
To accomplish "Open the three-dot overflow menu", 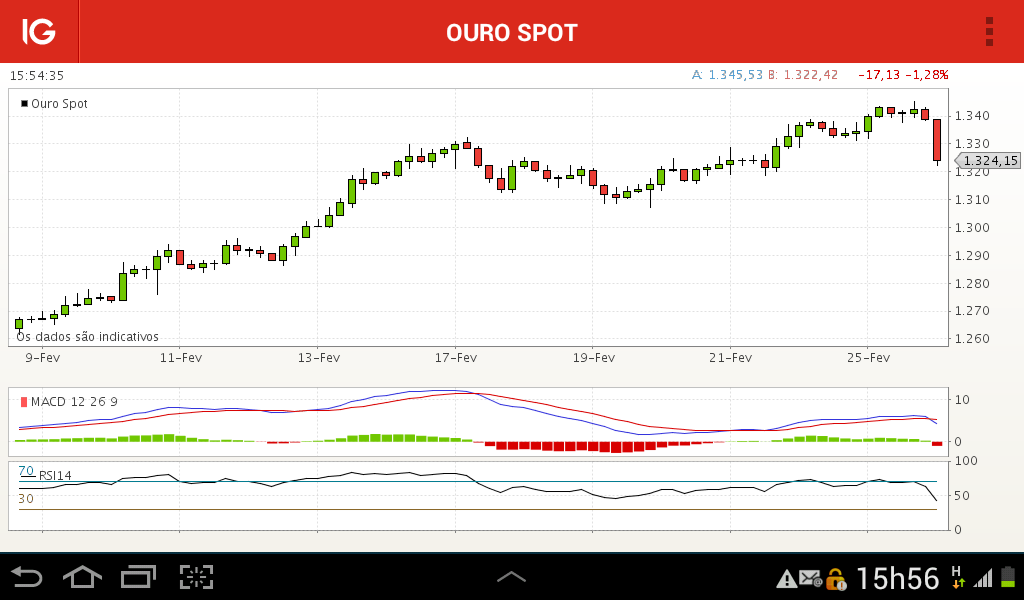I will tap(989, 31).
